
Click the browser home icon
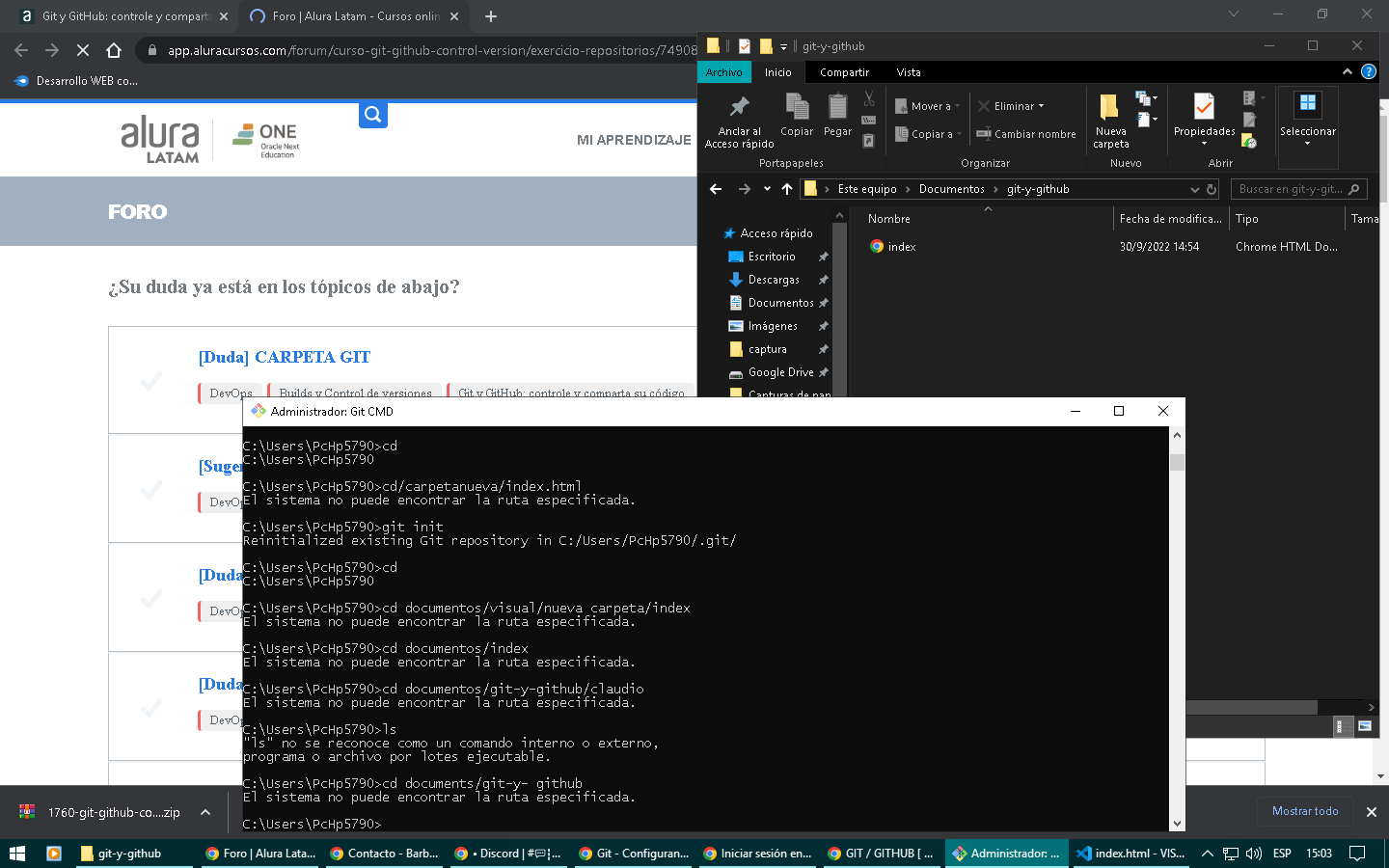point(114,50)
